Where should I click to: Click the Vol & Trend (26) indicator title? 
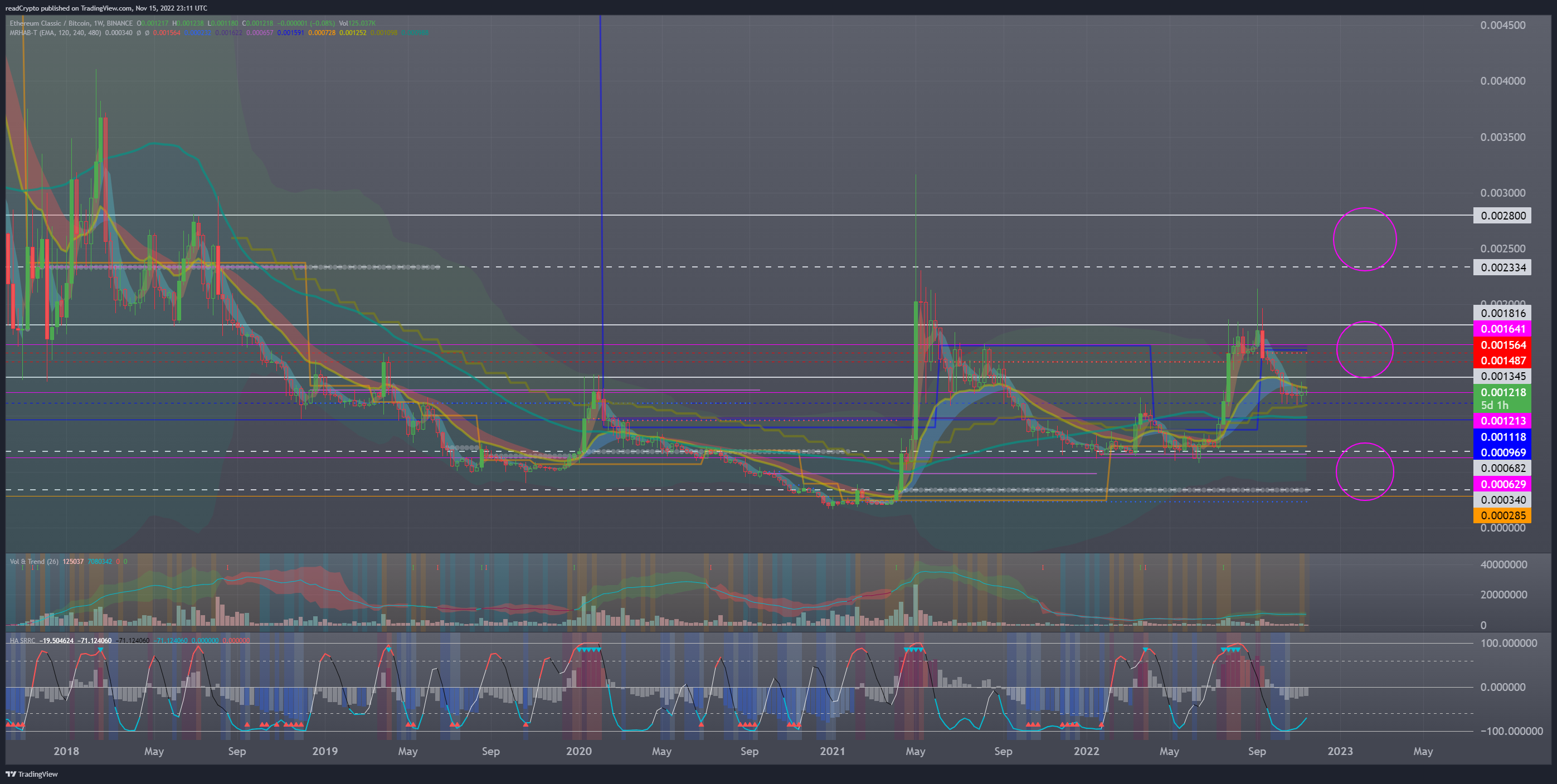(x=34, y=562)
